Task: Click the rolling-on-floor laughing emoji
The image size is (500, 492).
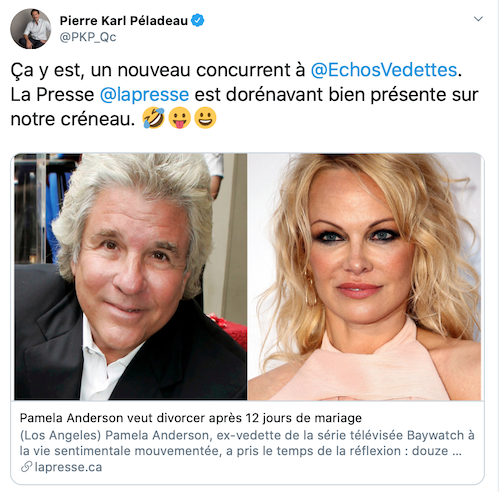Action: [x=154, y=118]
